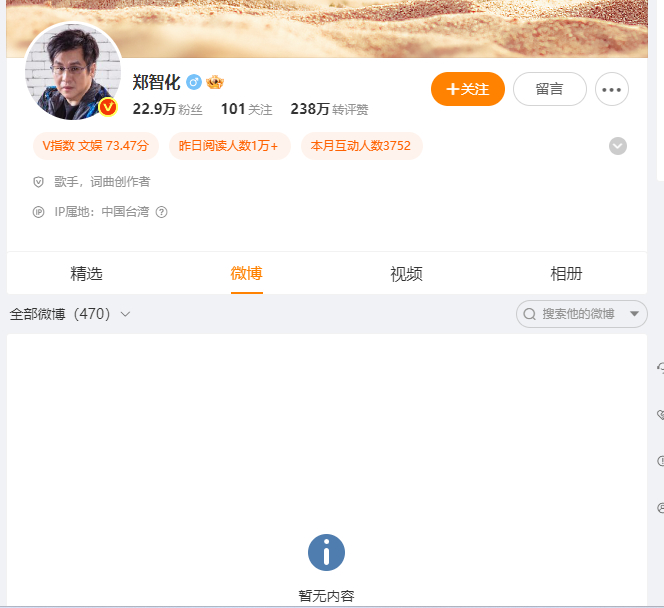The image size is (664, 608).
Task: Switch to the 精选 tab
Action: 86,274
